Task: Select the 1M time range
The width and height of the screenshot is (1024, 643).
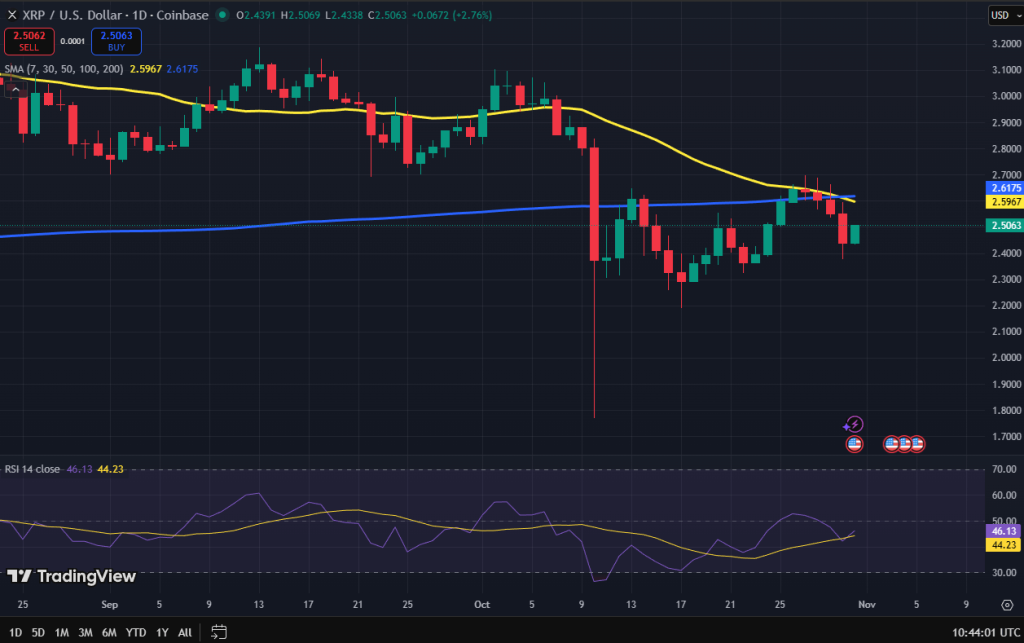Action: 61,632
